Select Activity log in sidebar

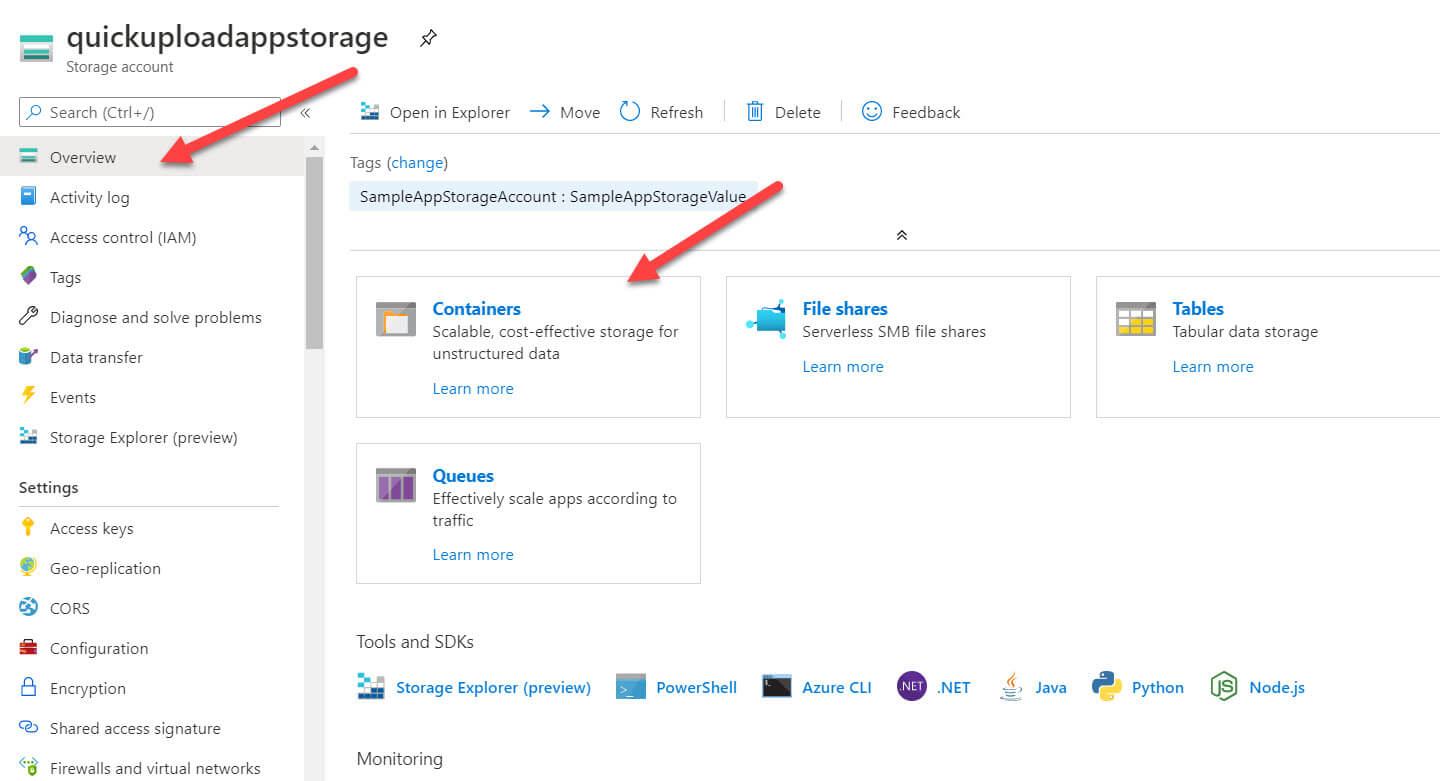click(89, 197)
